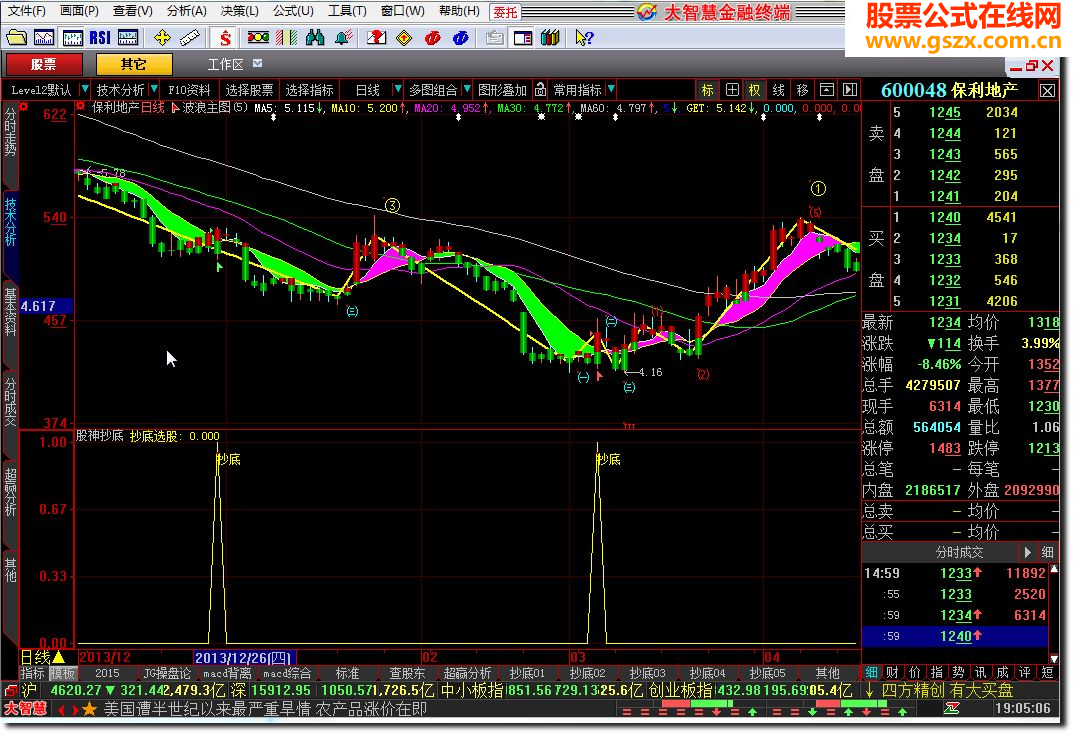
Task: Click the traffic light toolbar icon
Action: (x=258, y=38)
